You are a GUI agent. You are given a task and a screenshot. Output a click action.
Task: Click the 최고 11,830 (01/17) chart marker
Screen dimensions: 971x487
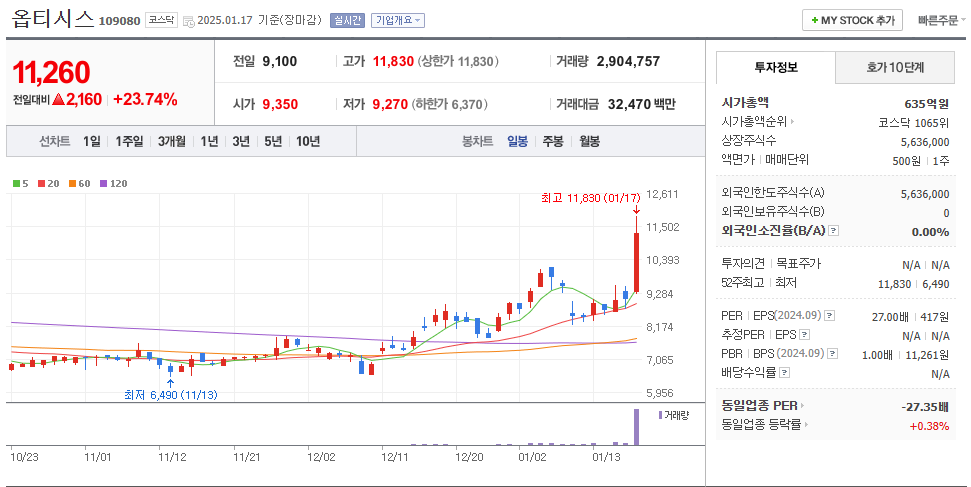click(x=590, y=198)
